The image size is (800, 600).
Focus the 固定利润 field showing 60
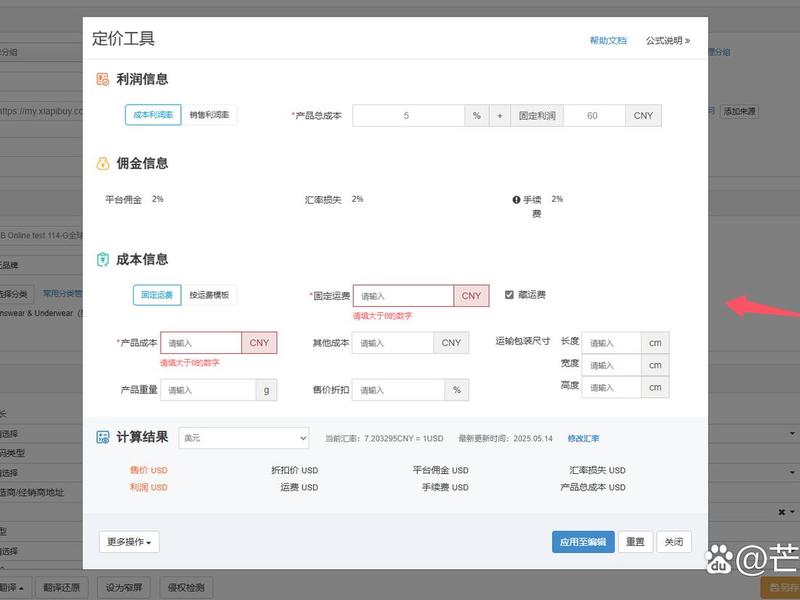(594, 116)
